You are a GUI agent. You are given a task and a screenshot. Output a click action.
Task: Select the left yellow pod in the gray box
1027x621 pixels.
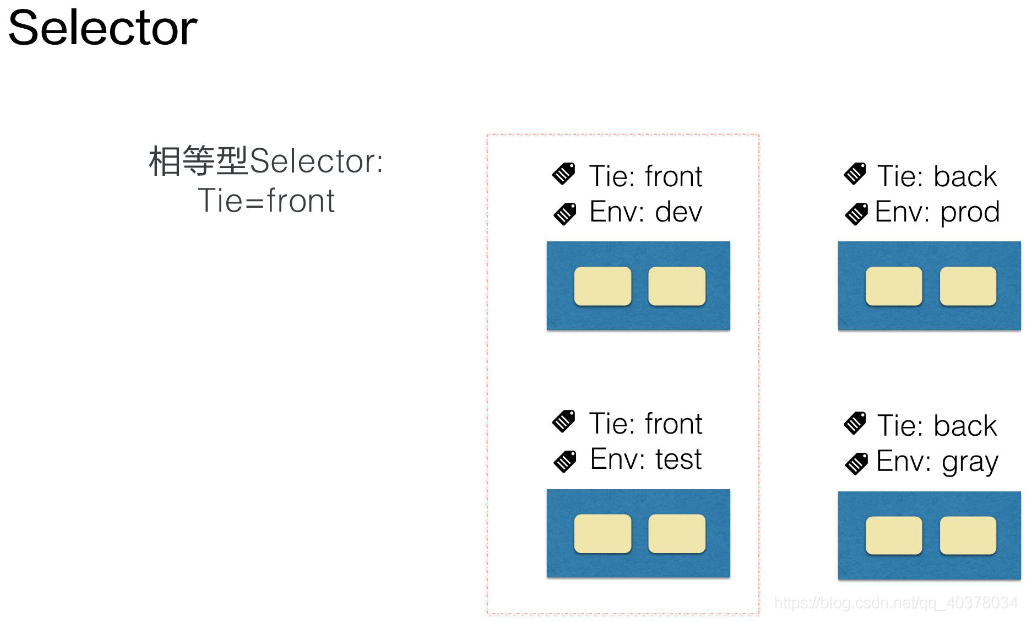pos(893,536)
